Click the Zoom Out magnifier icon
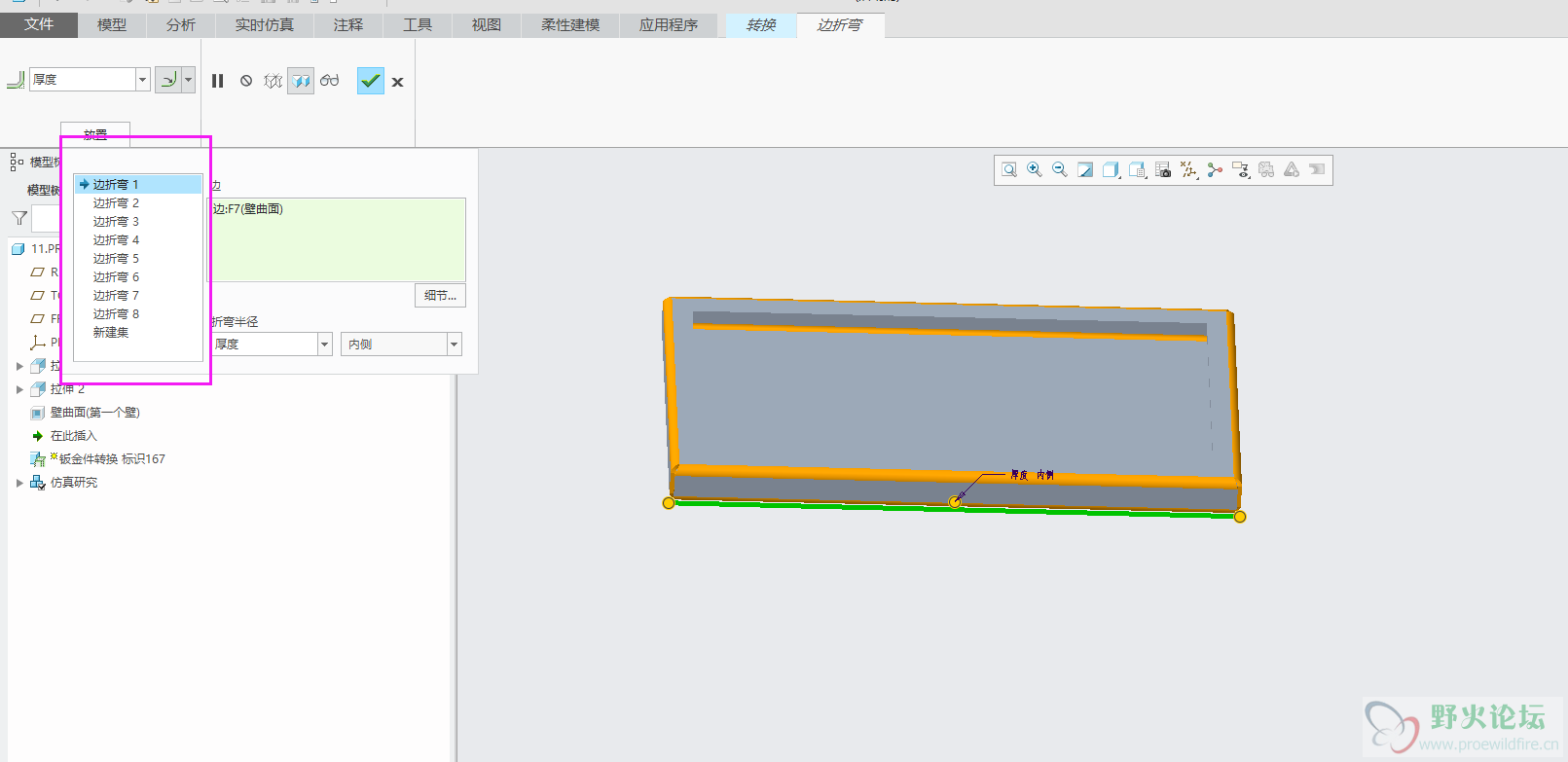 click(x=1060, y=170)
